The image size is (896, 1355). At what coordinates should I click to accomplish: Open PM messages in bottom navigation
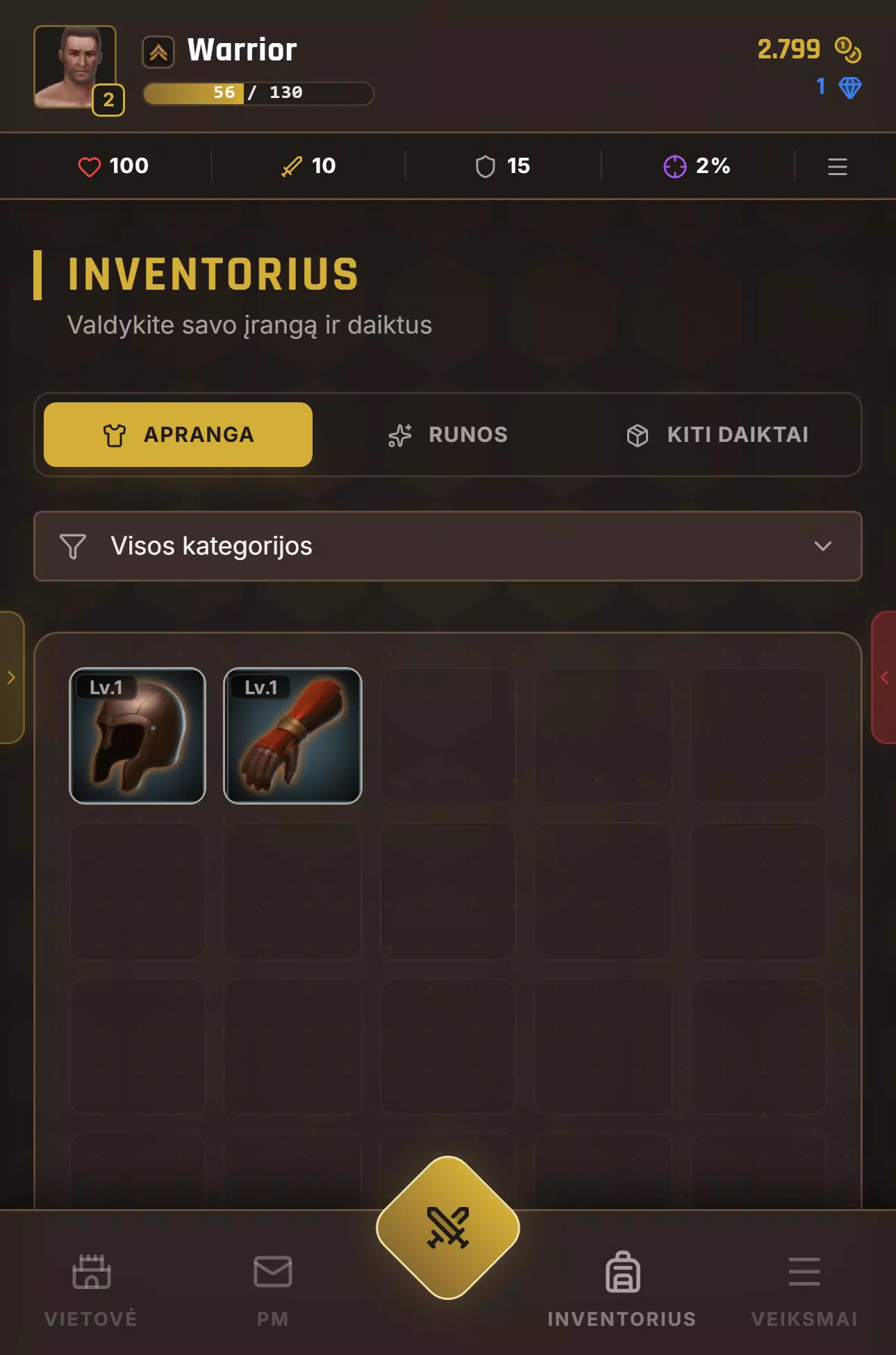pyautogui.click(x=273, y=1290)
